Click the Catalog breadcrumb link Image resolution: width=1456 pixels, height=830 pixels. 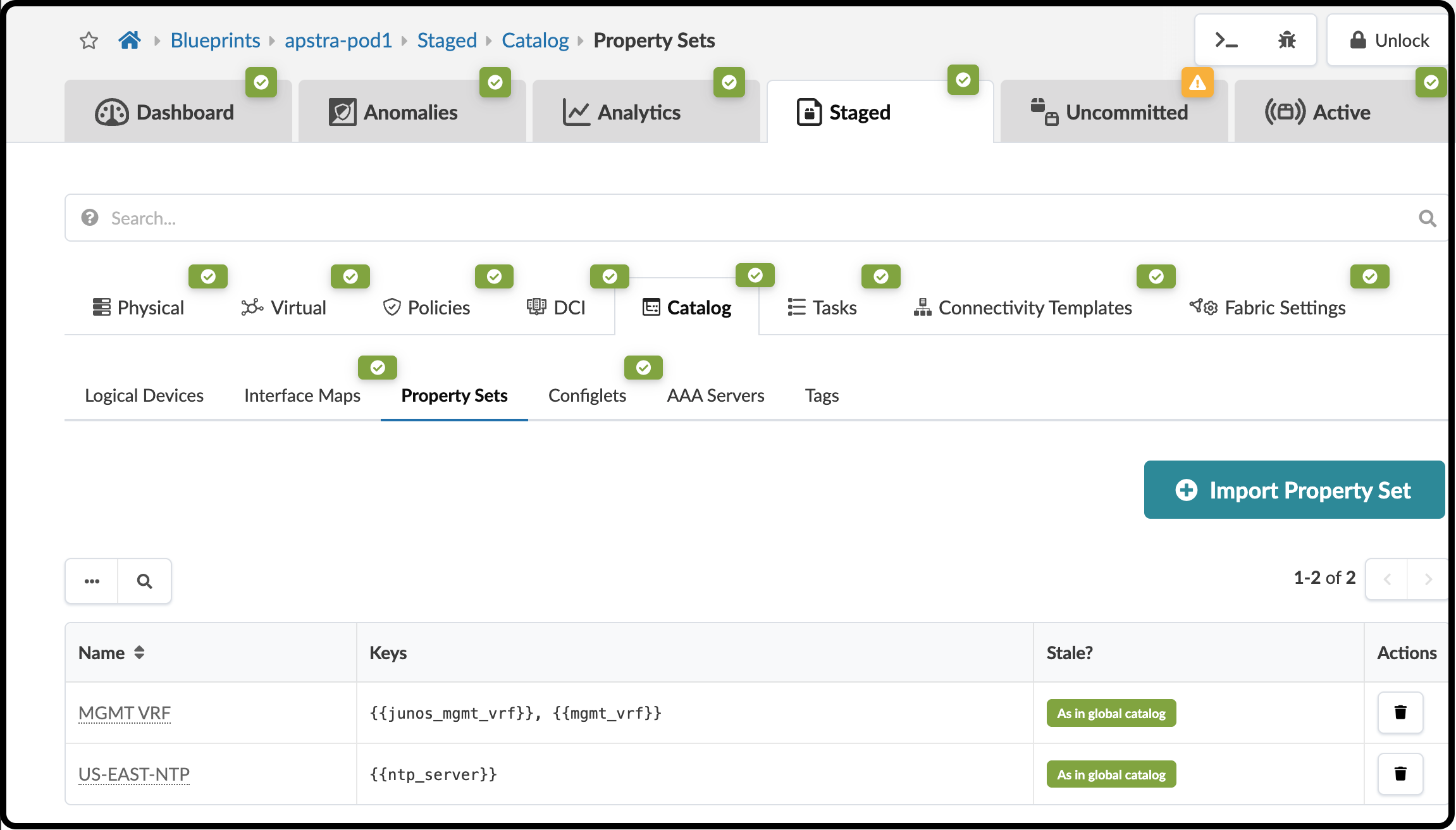point(535,40)
